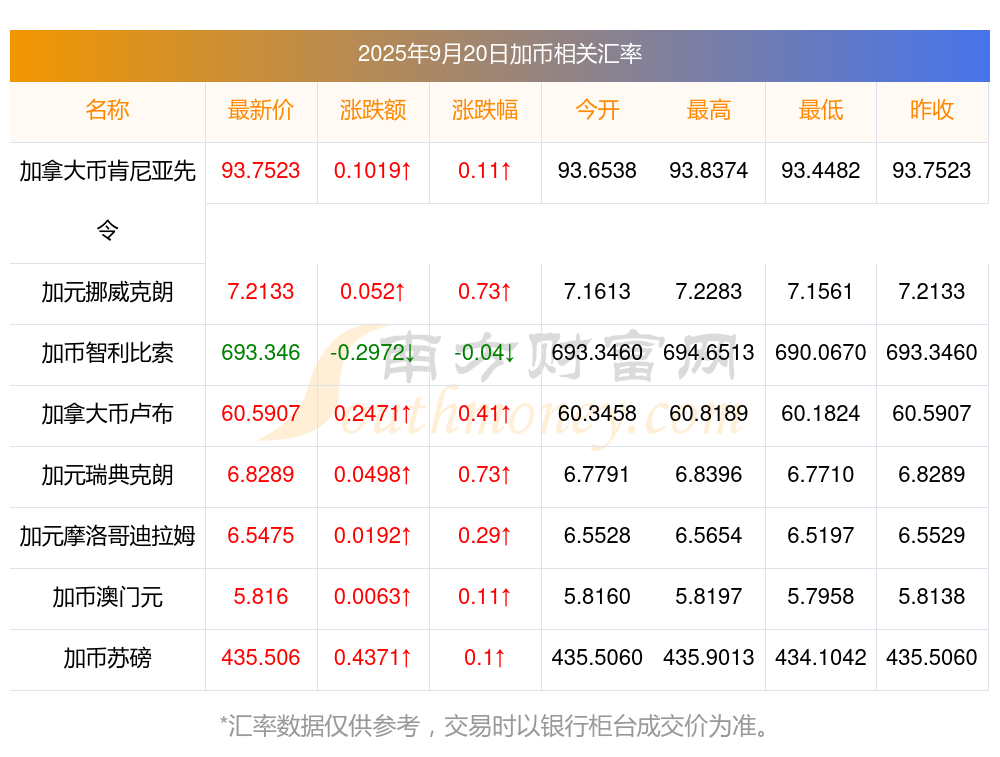1000x757 pixels.
Task: Click change amount 0.0063↑
Action: coord(373,596)
